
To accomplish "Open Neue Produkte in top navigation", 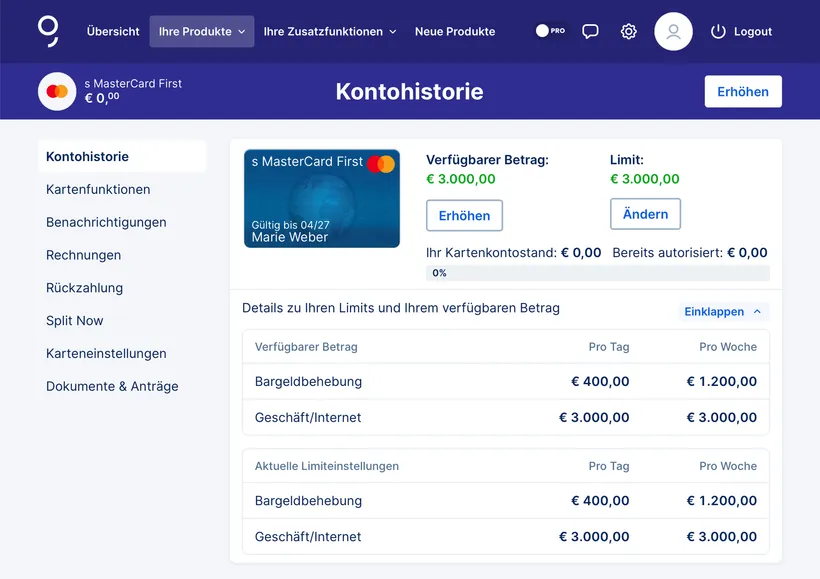I will pos(455,31).
